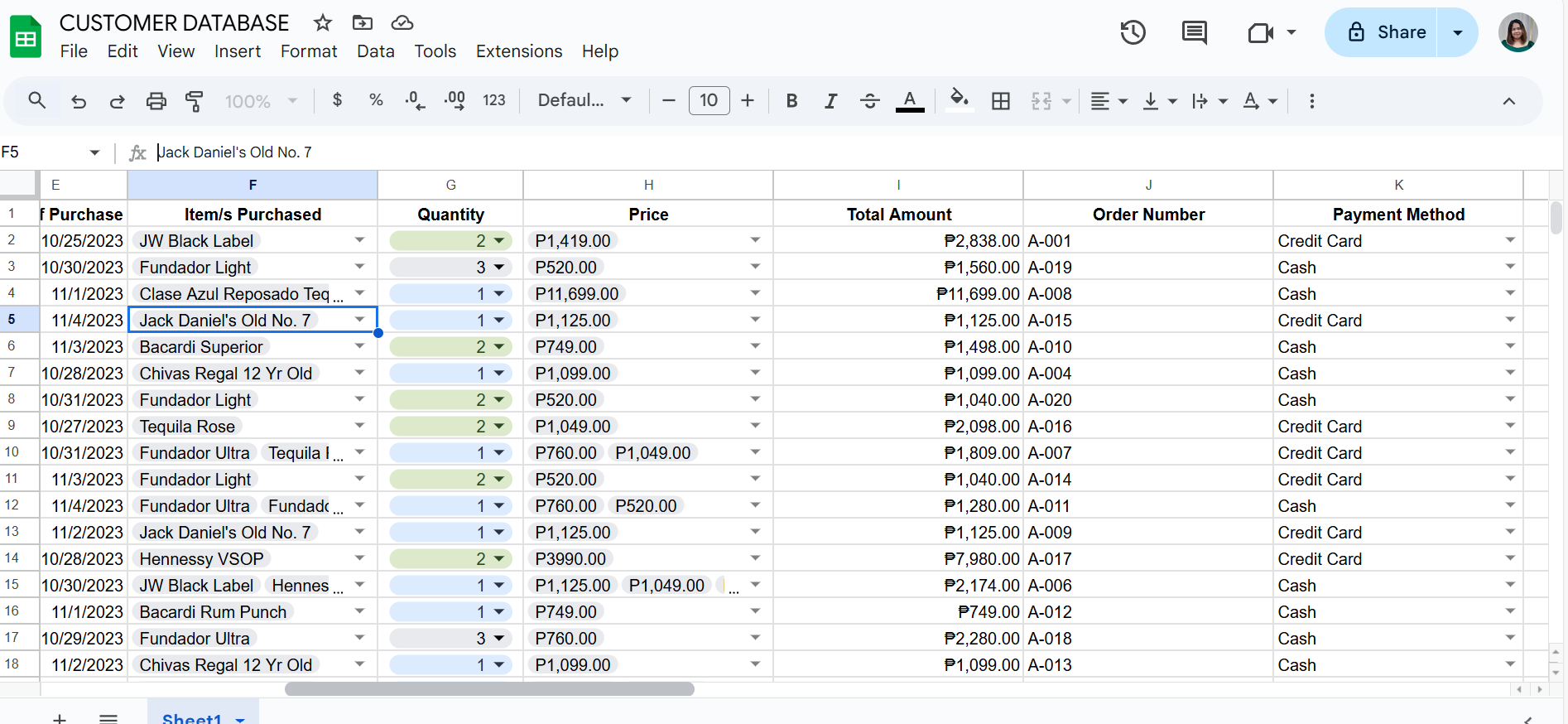Open the Name box dropdown arrow
The width and height of the screenshot is (1568, 724).
94,152
